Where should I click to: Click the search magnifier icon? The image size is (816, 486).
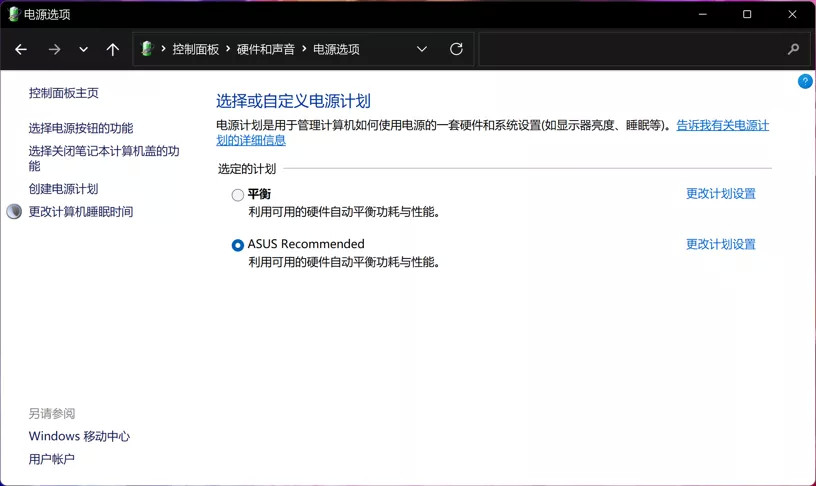[793, 49]
